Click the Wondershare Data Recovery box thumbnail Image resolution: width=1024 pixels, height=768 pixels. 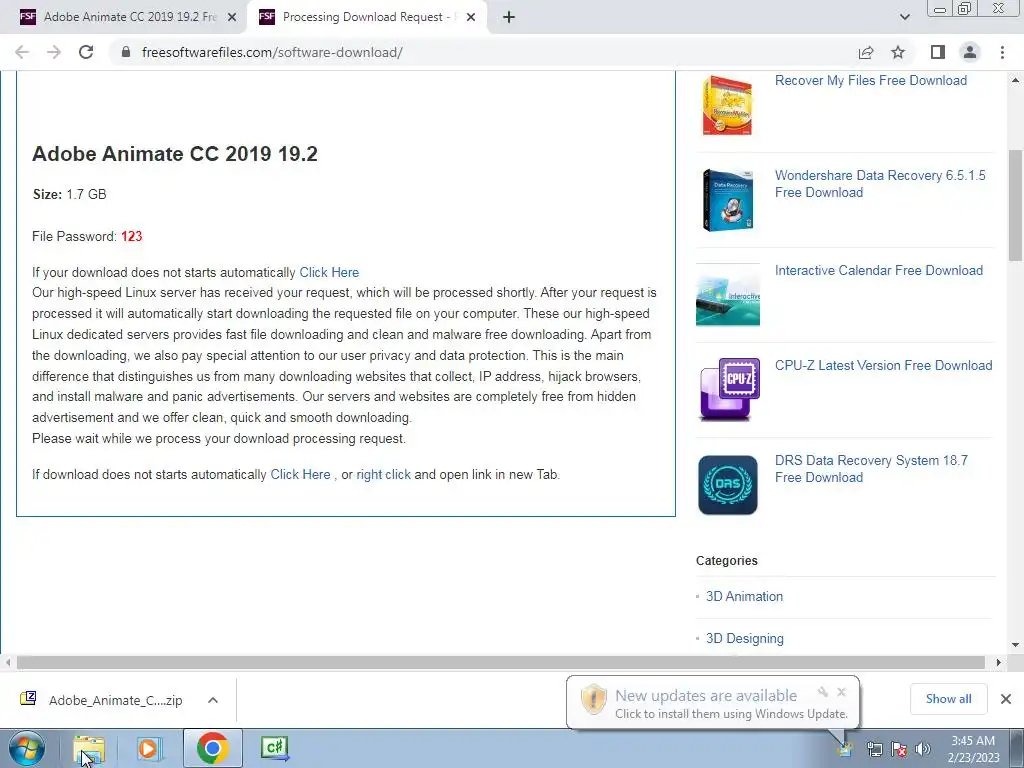coord(728,200)
